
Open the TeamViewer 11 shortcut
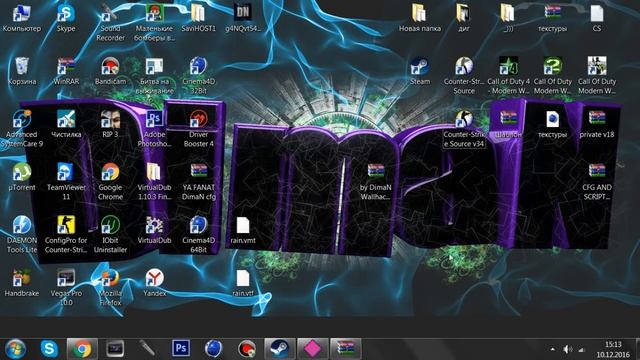point(66,182)
